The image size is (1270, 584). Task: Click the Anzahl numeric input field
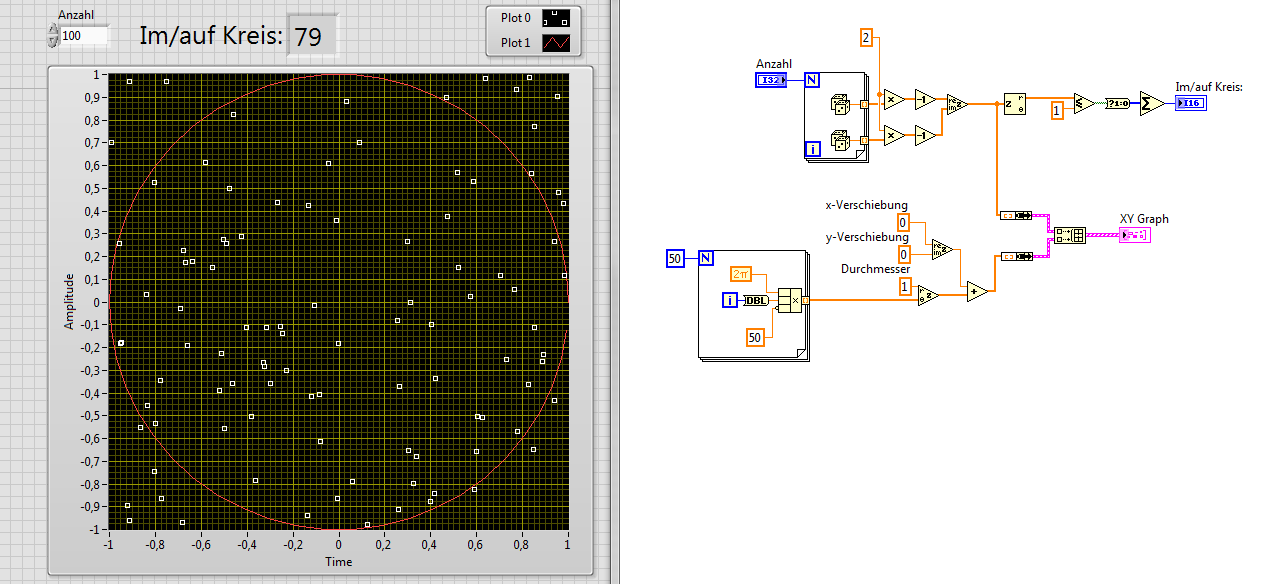click(84, 36)
